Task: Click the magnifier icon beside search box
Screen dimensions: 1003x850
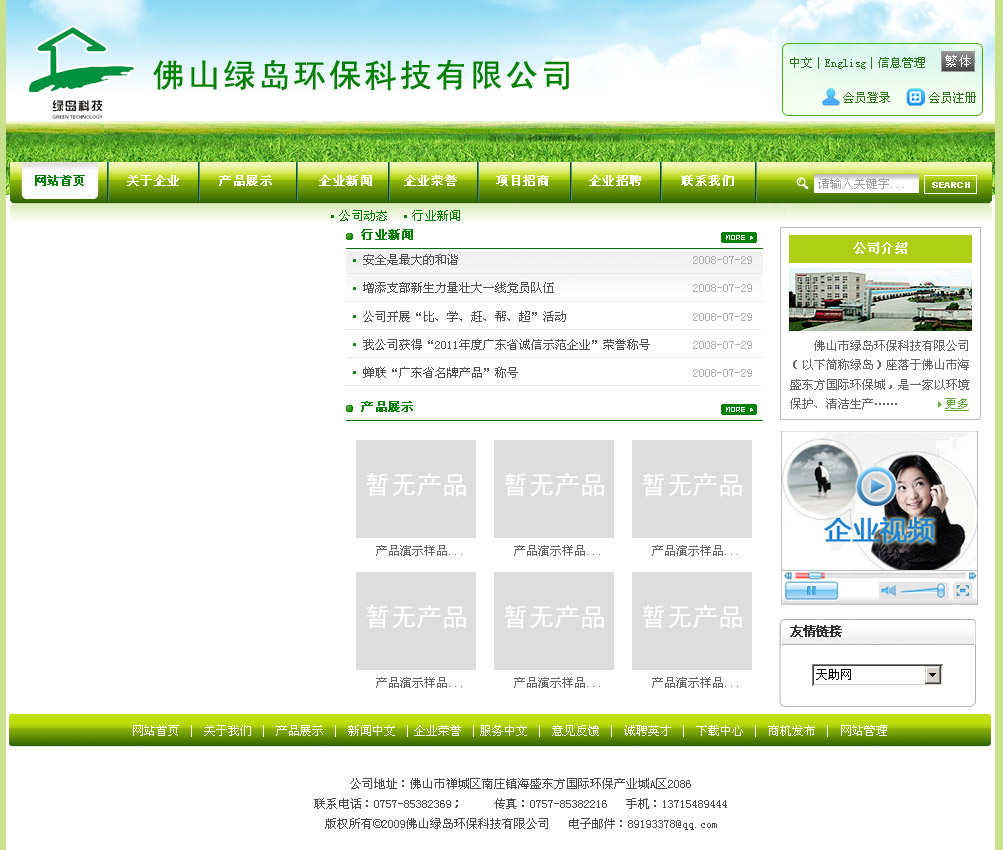Action: coord(802,183)
